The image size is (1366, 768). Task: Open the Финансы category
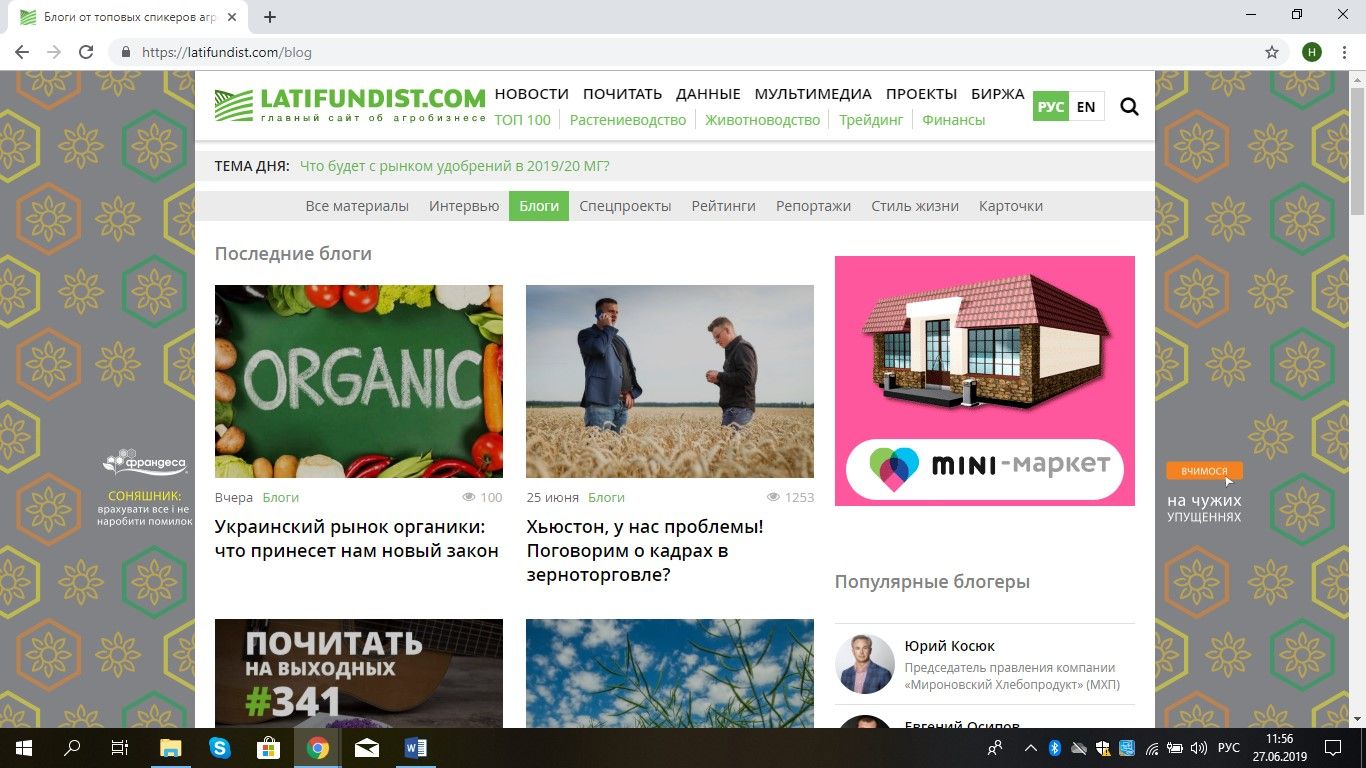[x=953, y=120]
